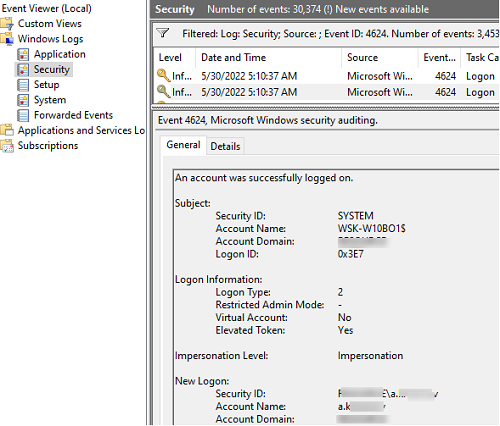Viewport: 500px width, 426px height.
Task: Click the Security log icon in tree
Action: [x=23, y=70]
